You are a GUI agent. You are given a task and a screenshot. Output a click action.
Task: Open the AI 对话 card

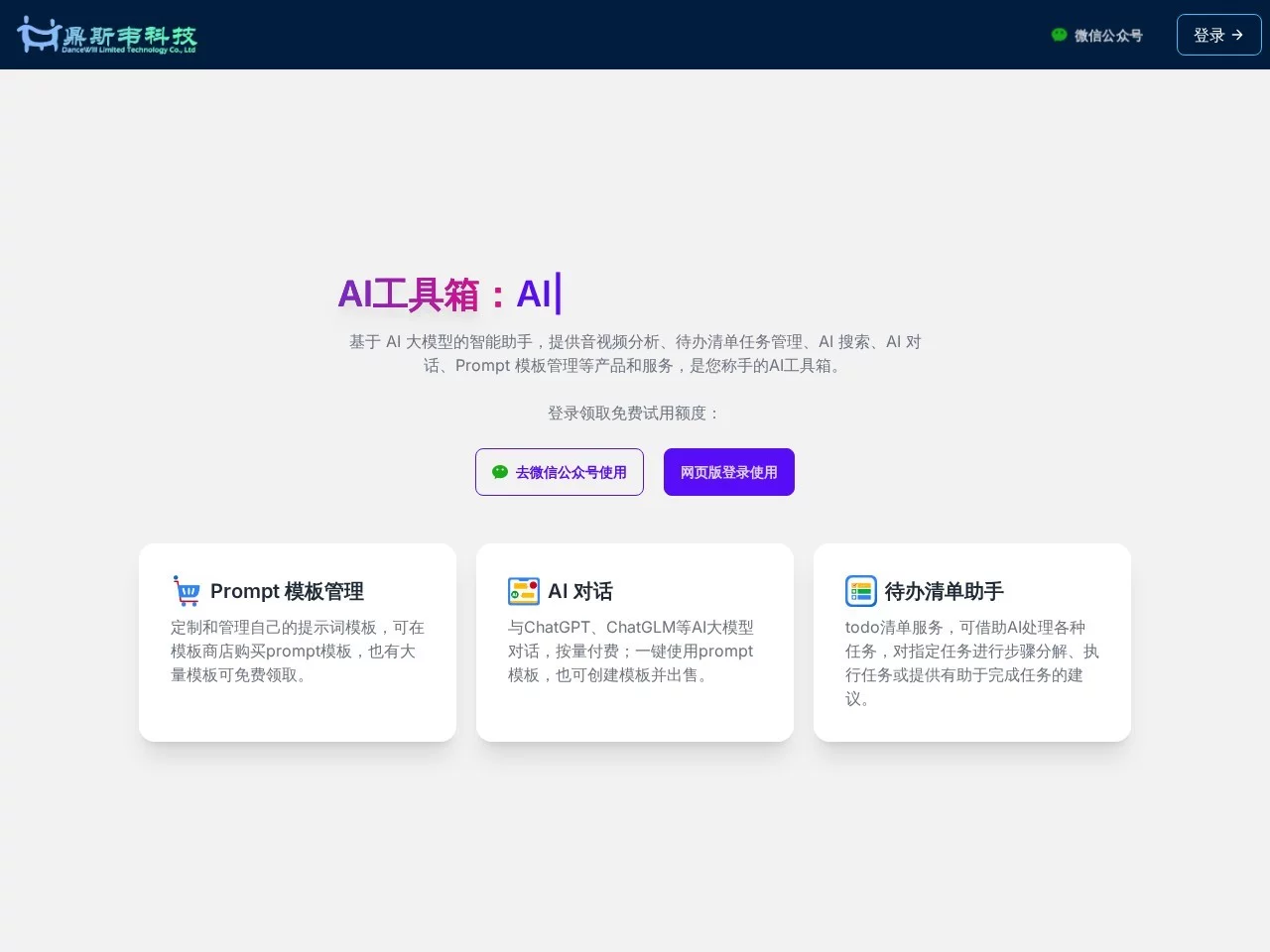point(634,642)
